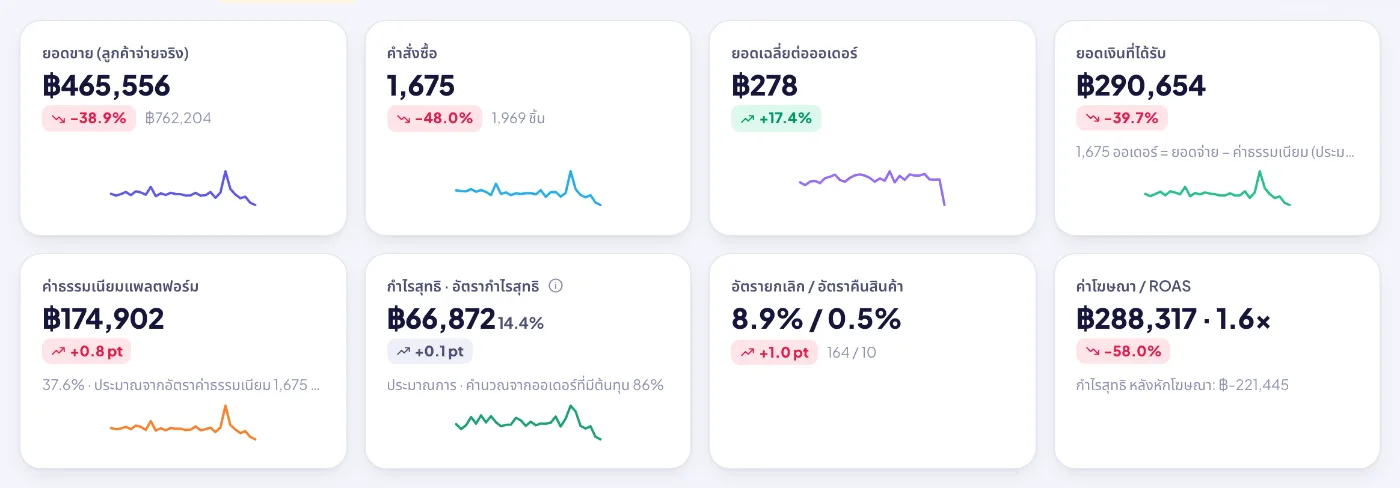This screenshot has width=1400, height=488.
Task: Click the ฿290,654 received amount
Action: (1142, 85)
